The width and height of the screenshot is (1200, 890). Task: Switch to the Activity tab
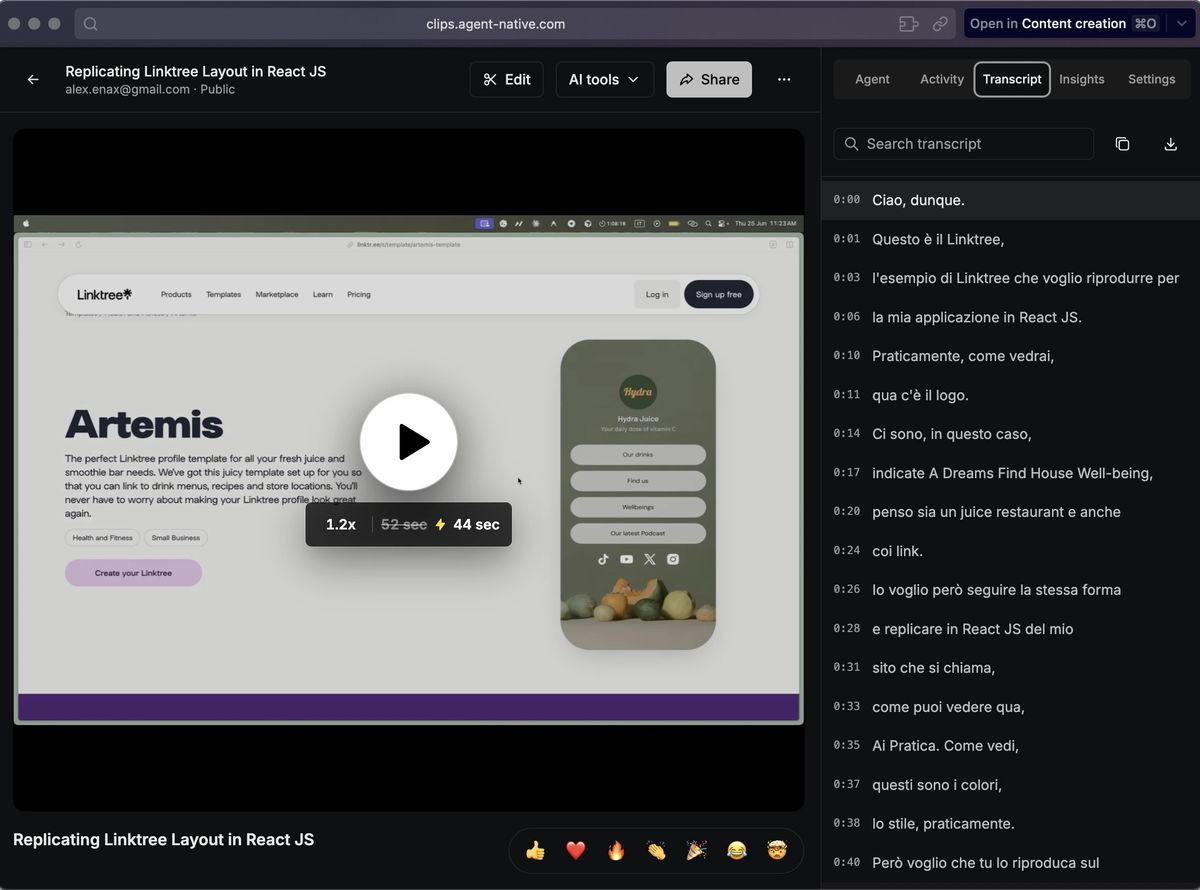942,79
